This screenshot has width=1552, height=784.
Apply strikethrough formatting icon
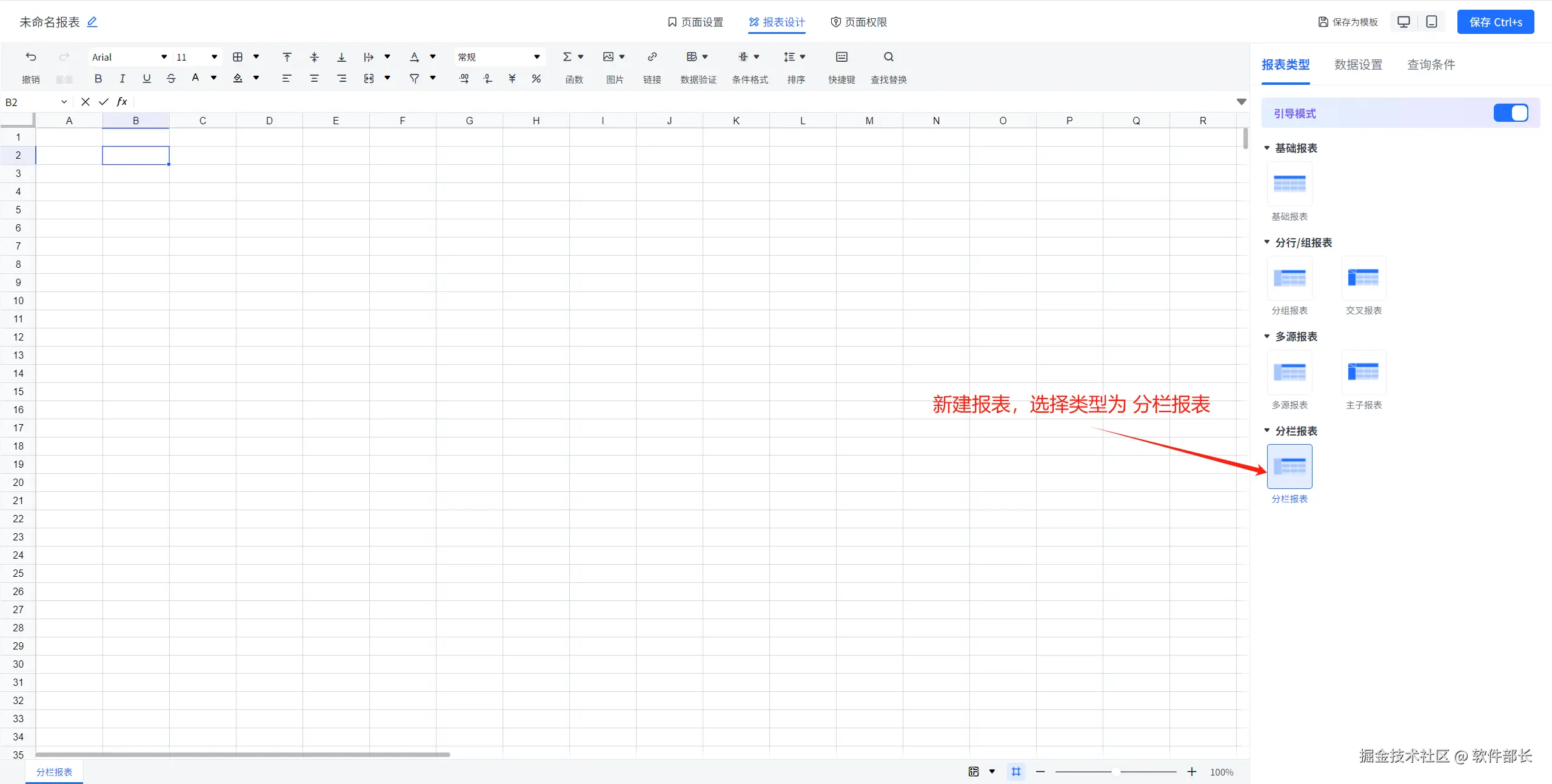171,78
